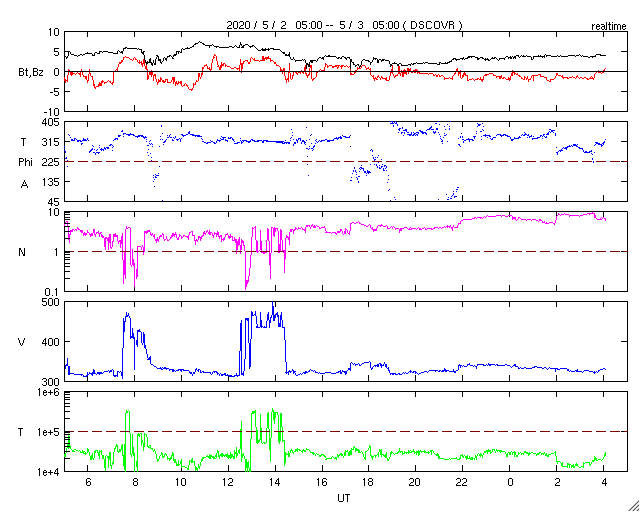
Task: Click hour '8' on the UT time axis
Action: click(x=135, y=482)
